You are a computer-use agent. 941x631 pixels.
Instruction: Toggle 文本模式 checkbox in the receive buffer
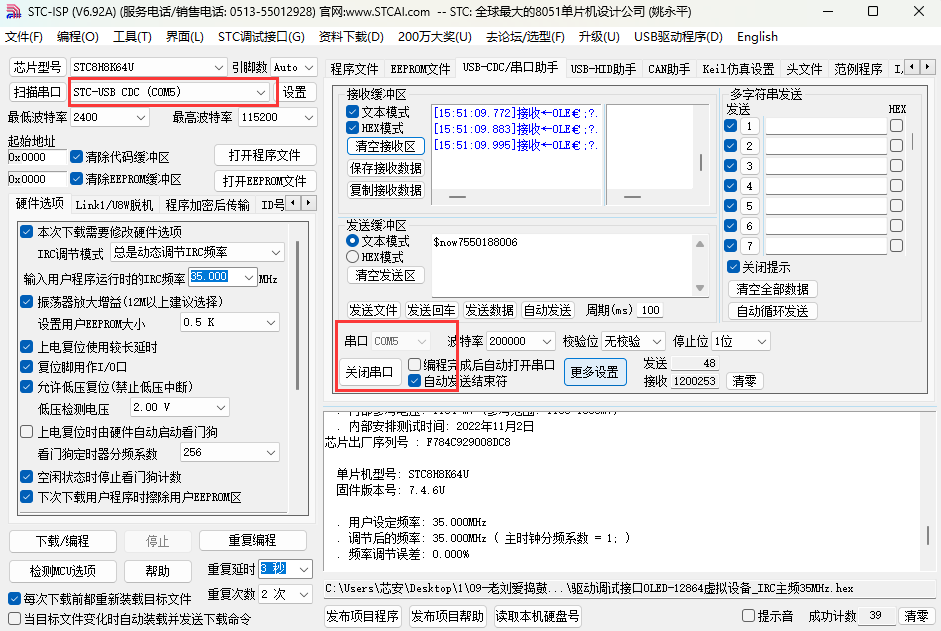352,112
